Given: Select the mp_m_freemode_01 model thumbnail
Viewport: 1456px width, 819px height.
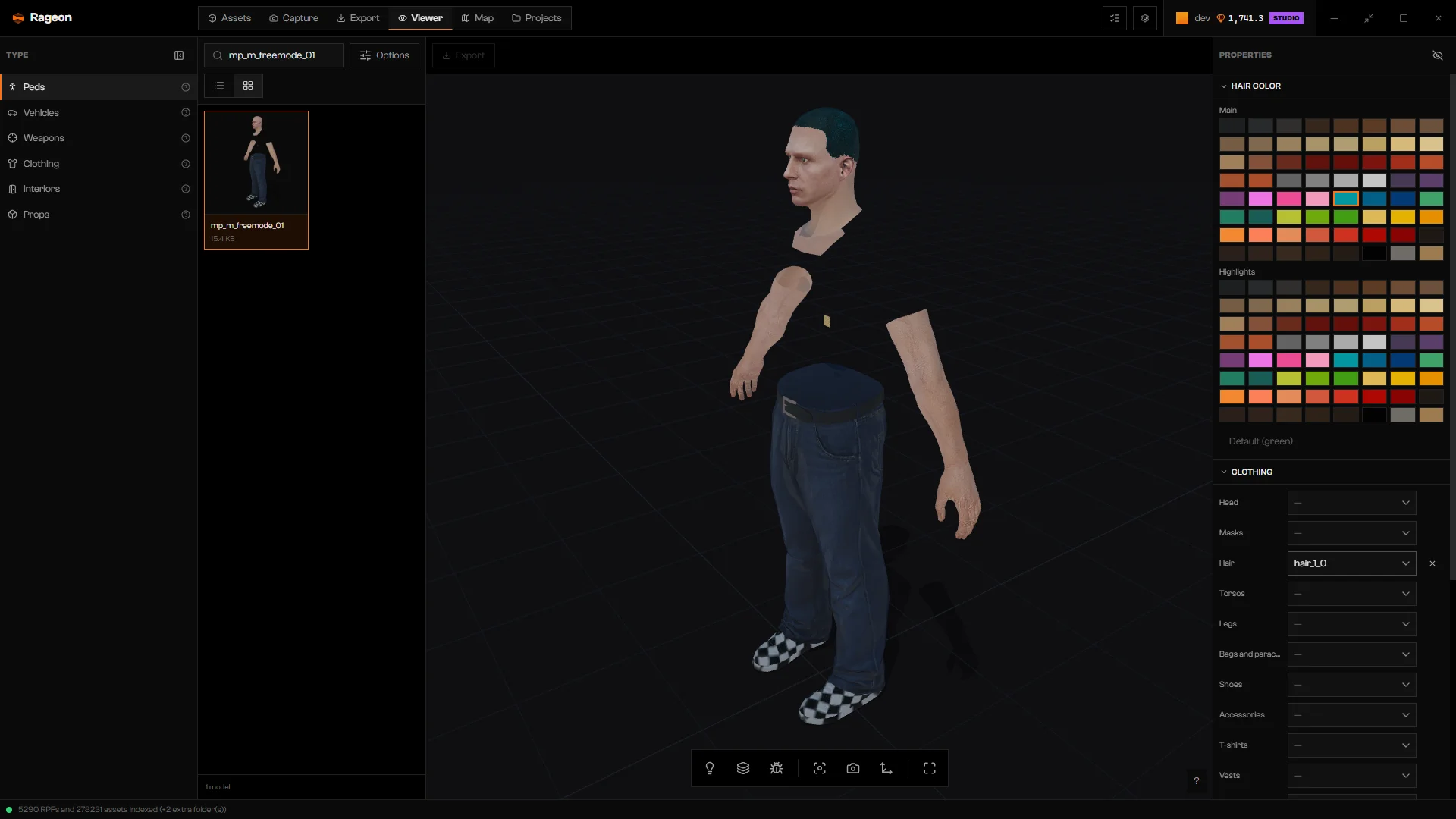Looking at the screenshot, I should pyautogui.click(x=256, y=180).
